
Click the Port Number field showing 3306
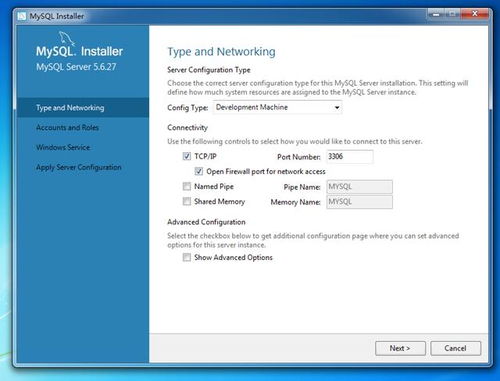[350, 157]
